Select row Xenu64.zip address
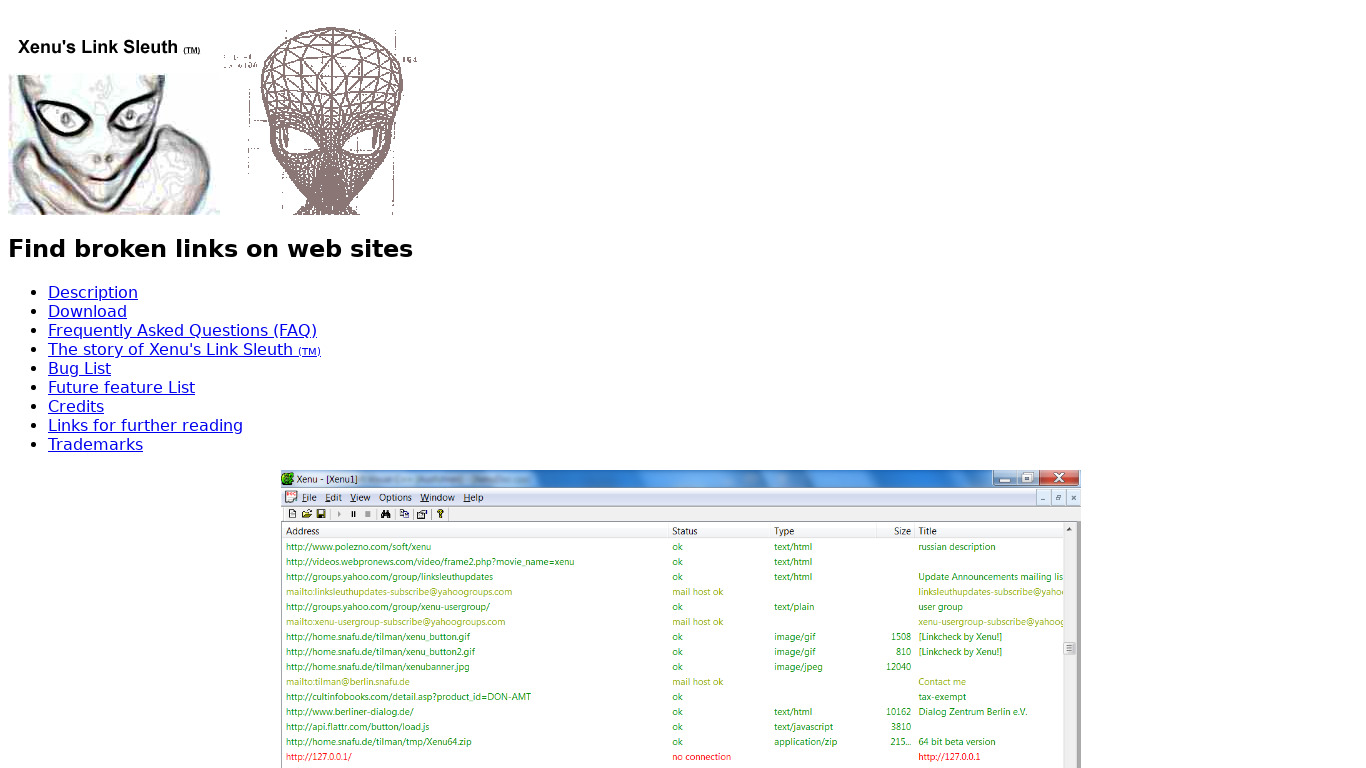 pyautogui.click(x=379, y=742)
